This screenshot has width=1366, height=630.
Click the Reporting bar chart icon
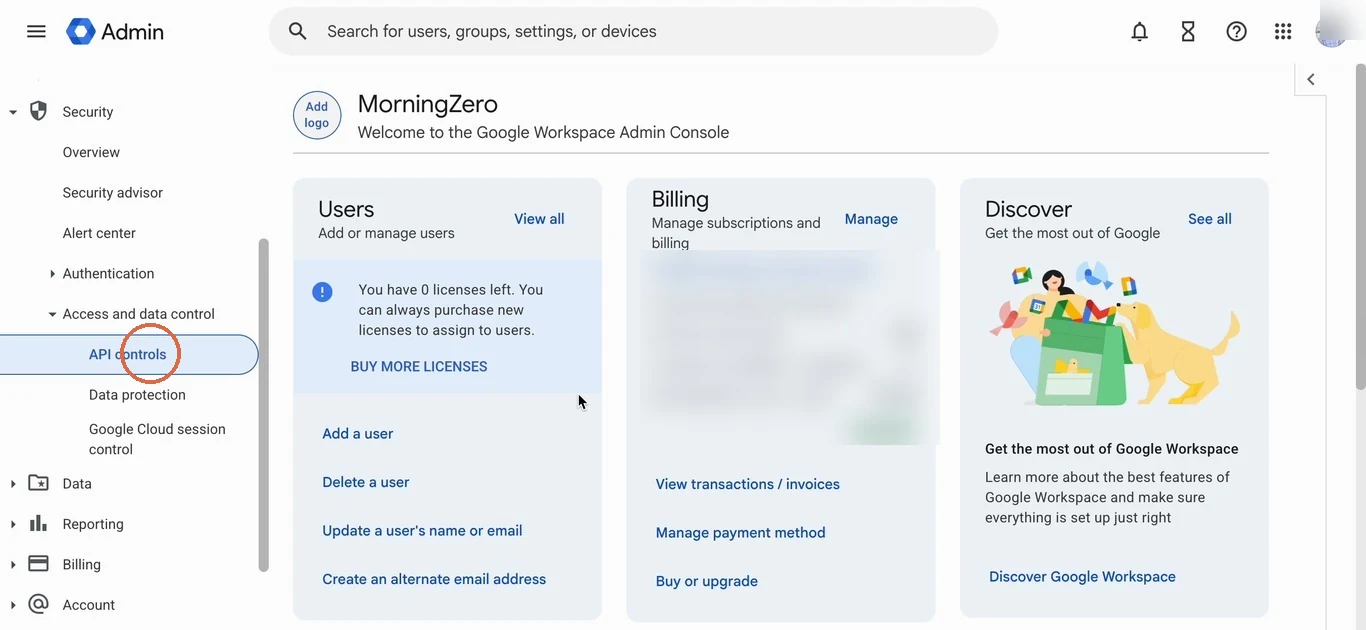(x=38, y=523)
